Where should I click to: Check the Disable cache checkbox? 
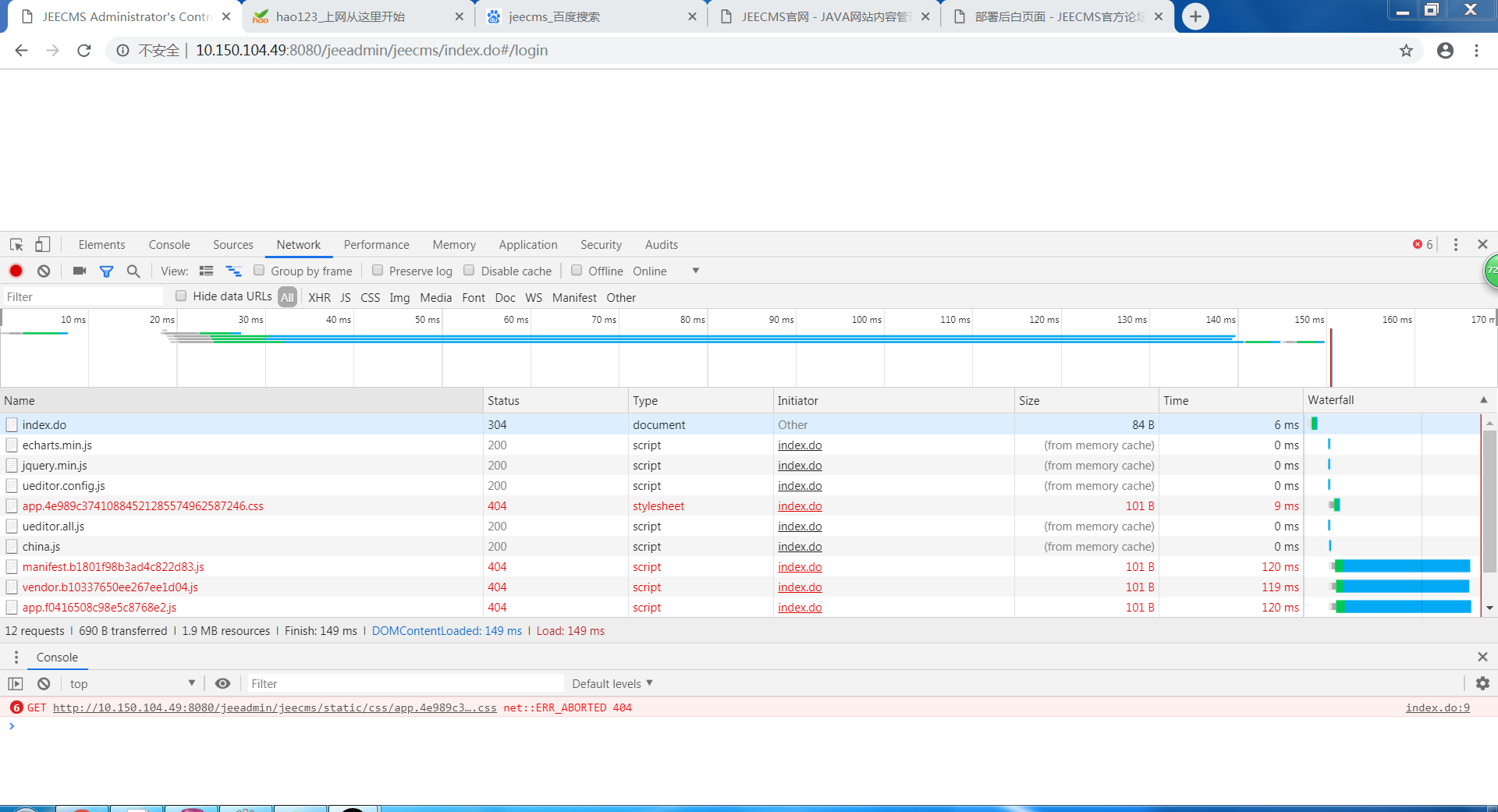point(469,271)
